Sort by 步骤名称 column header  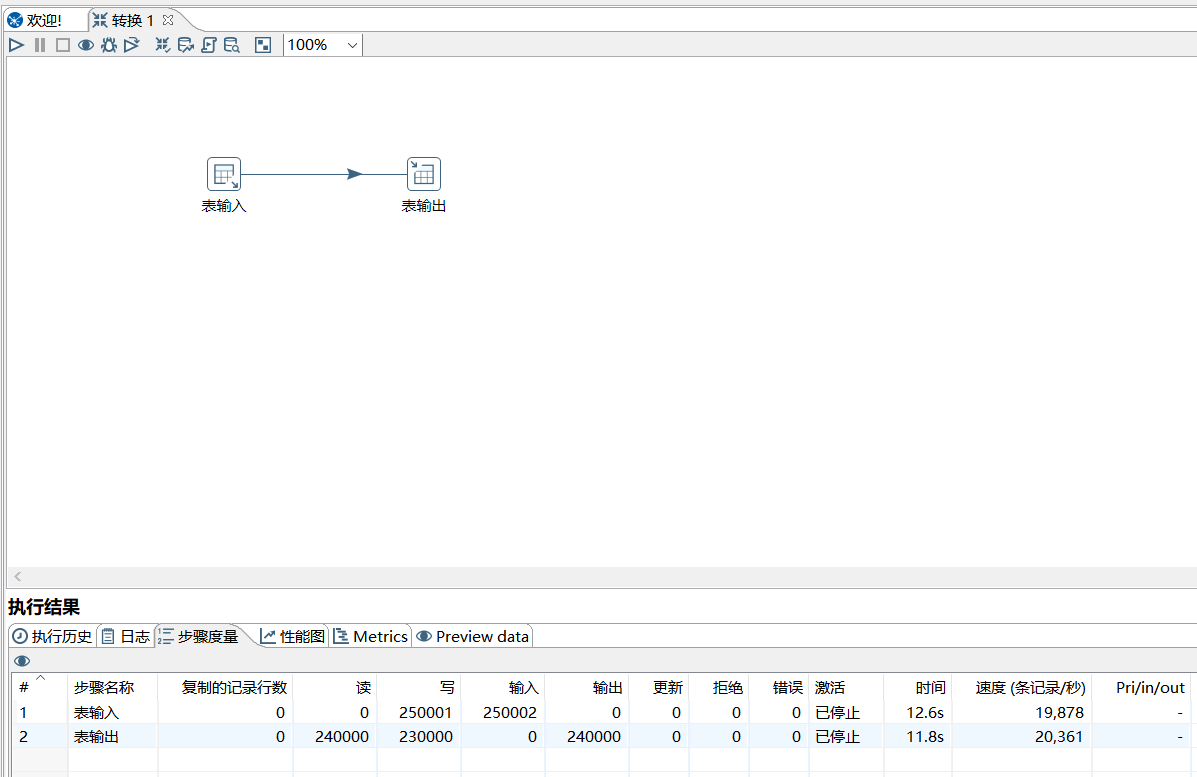click(x=112, y=688)
